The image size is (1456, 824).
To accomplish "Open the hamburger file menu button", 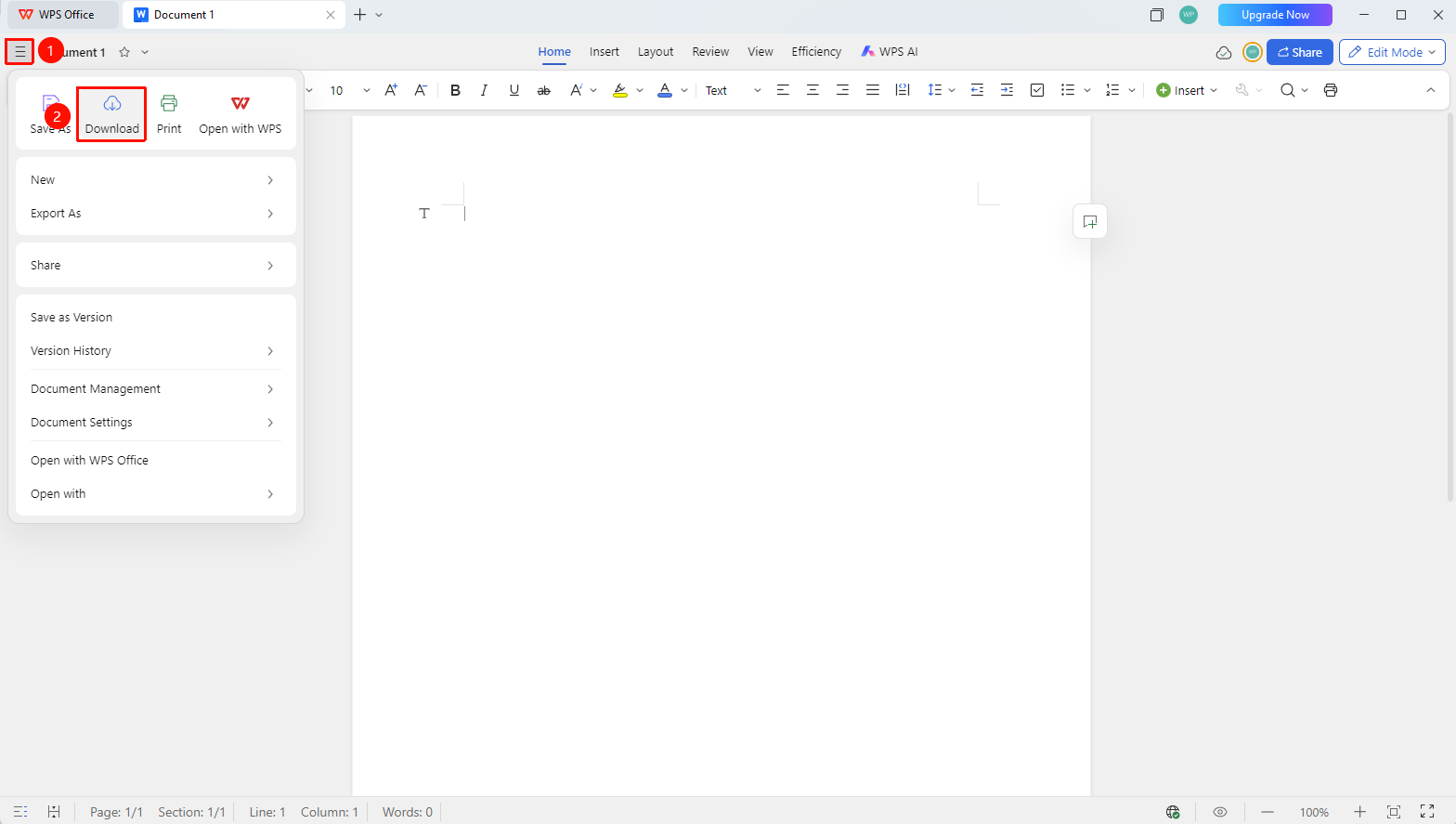I will [x=19, y=52].
